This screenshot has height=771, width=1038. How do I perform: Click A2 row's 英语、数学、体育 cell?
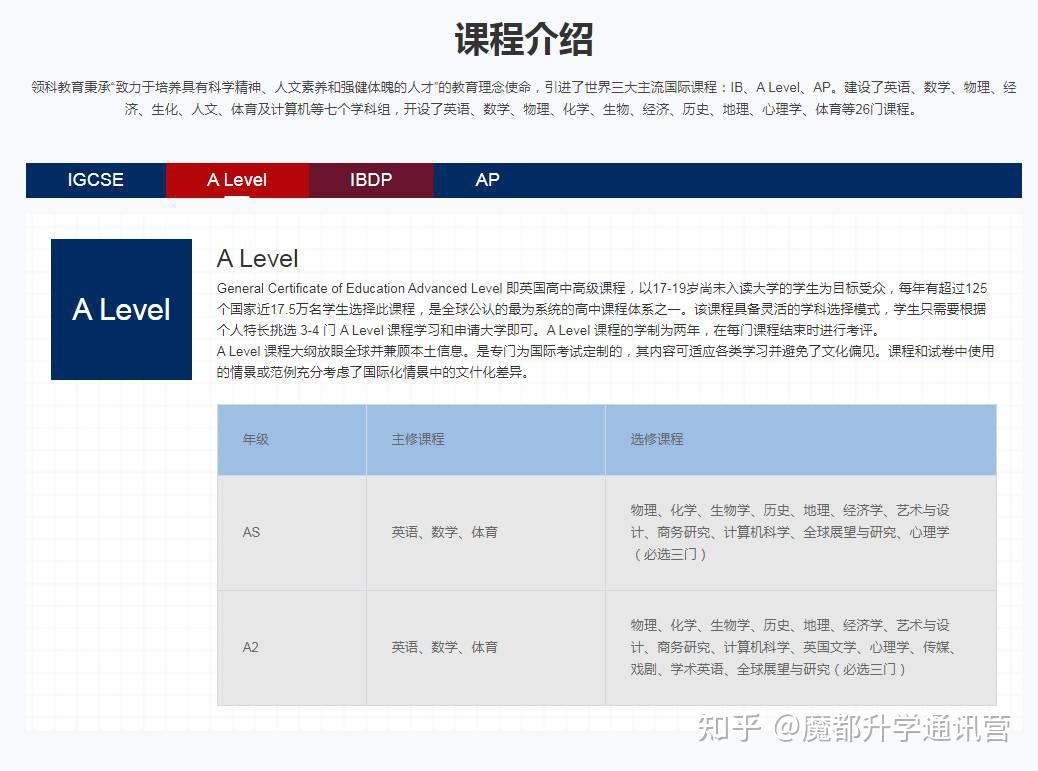pyautogui.click(x=486, y=648)
